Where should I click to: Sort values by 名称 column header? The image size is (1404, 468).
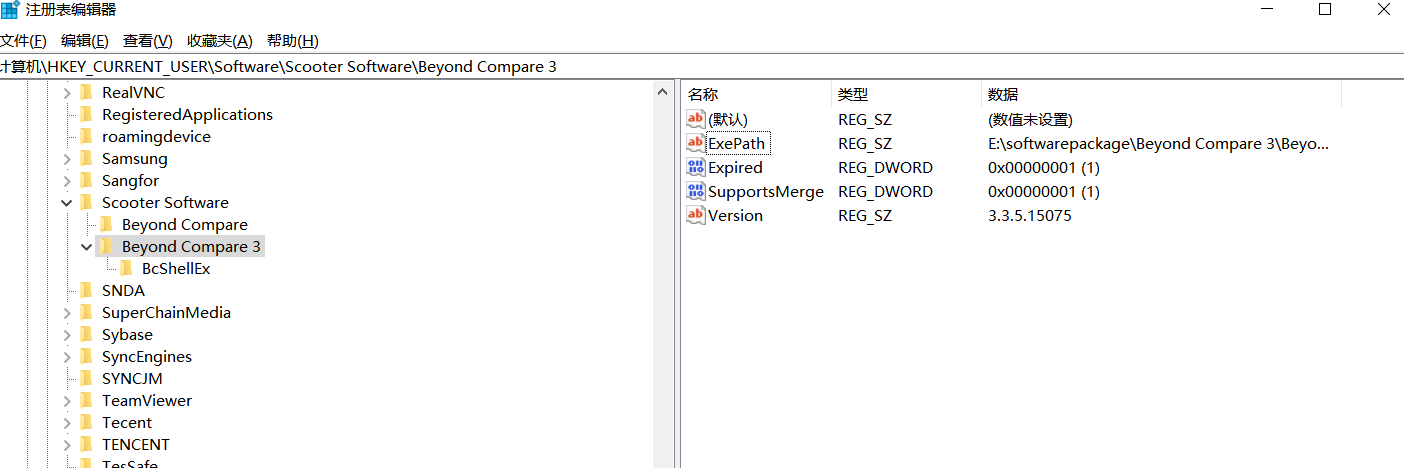(x=704, y=95)
